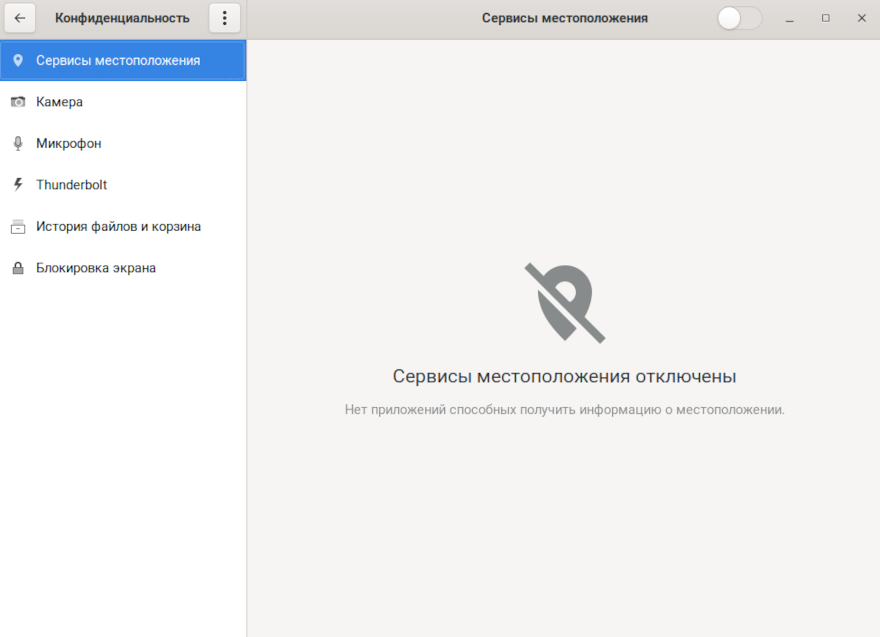The height and width of the screenshot is (637, 880).
Task: Maximize the settings window
Action: pos(825,18)
